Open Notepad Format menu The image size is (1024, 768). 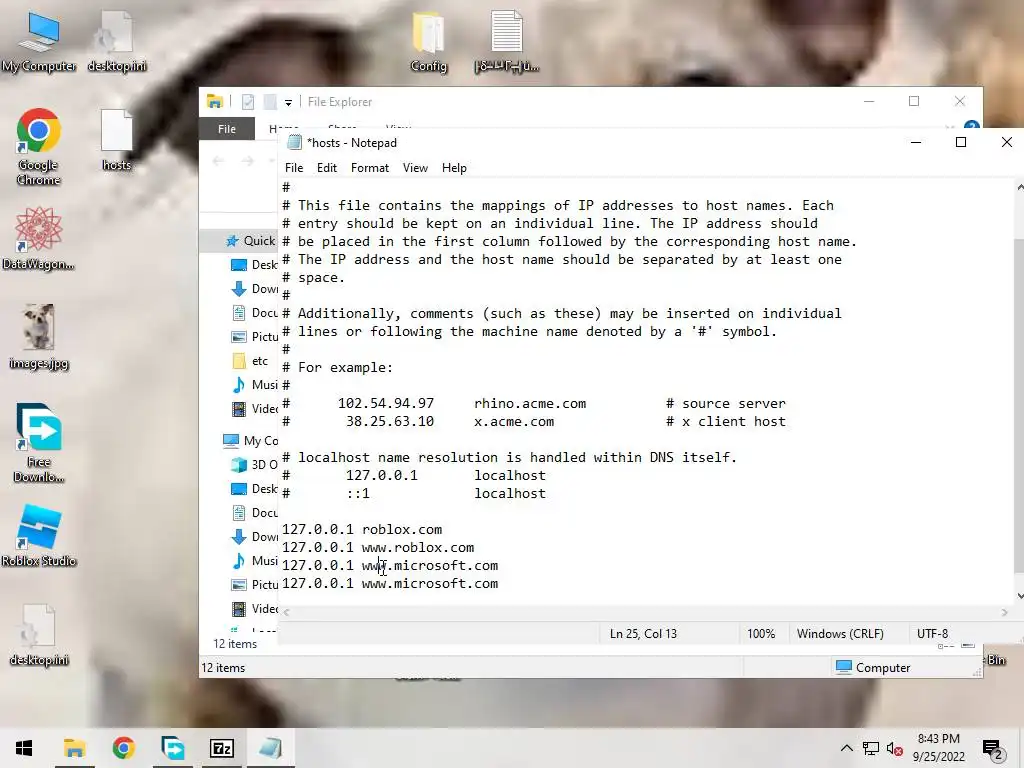[x=370, y=168]
